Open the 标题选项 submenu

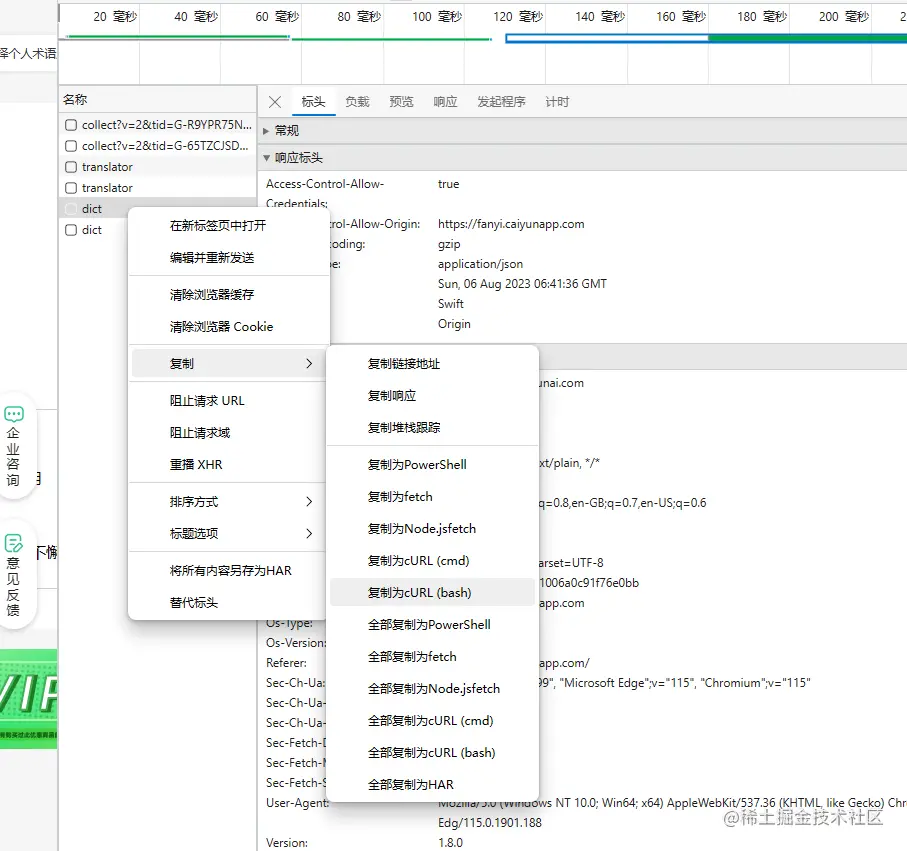228,533
